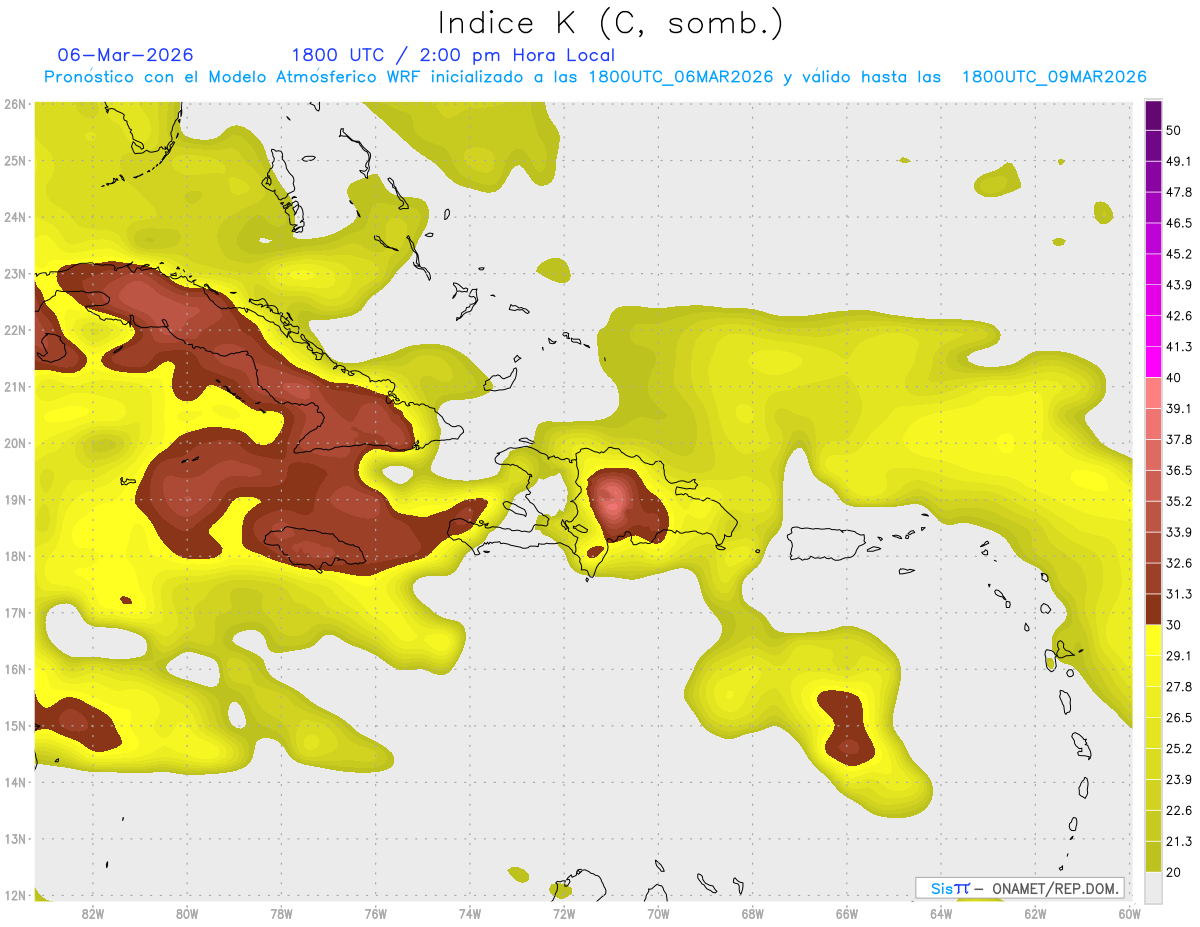1200x927 pixels.
Task: Click the "29.1" color scale label
Action: pyautogui.click(x=1178, y=656)
